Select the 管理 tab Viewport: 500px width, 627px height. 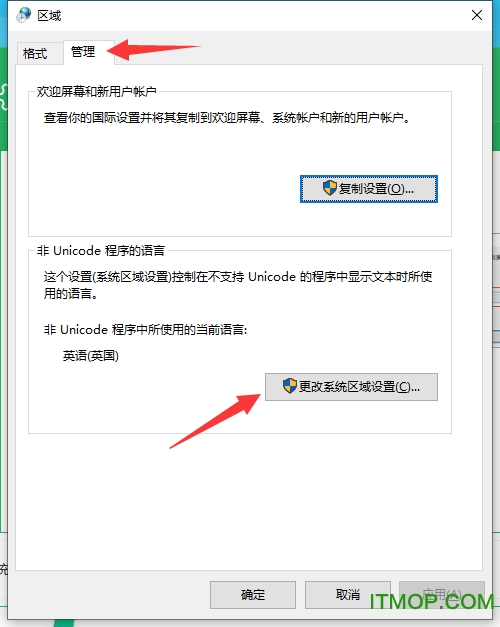tap(83, 52)
